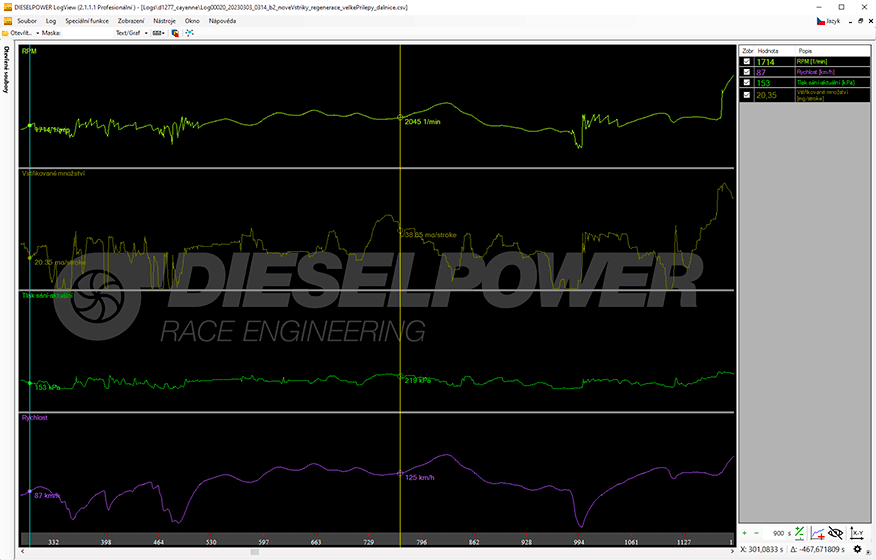The image size is (876, 560).
Task: Click the colored squares toolbar icon
Action: (175, 33)
